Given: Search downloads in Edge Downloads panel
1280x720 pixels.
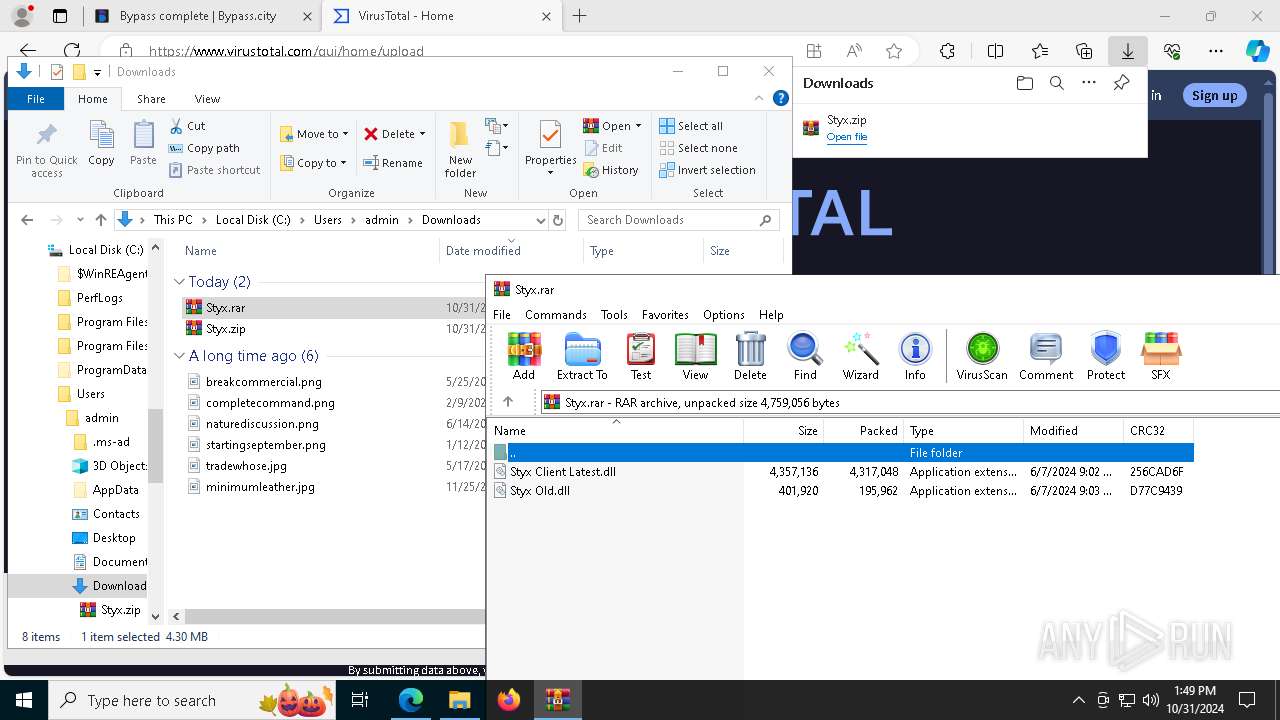Looking at the screenshot, I should [1056, 83].
